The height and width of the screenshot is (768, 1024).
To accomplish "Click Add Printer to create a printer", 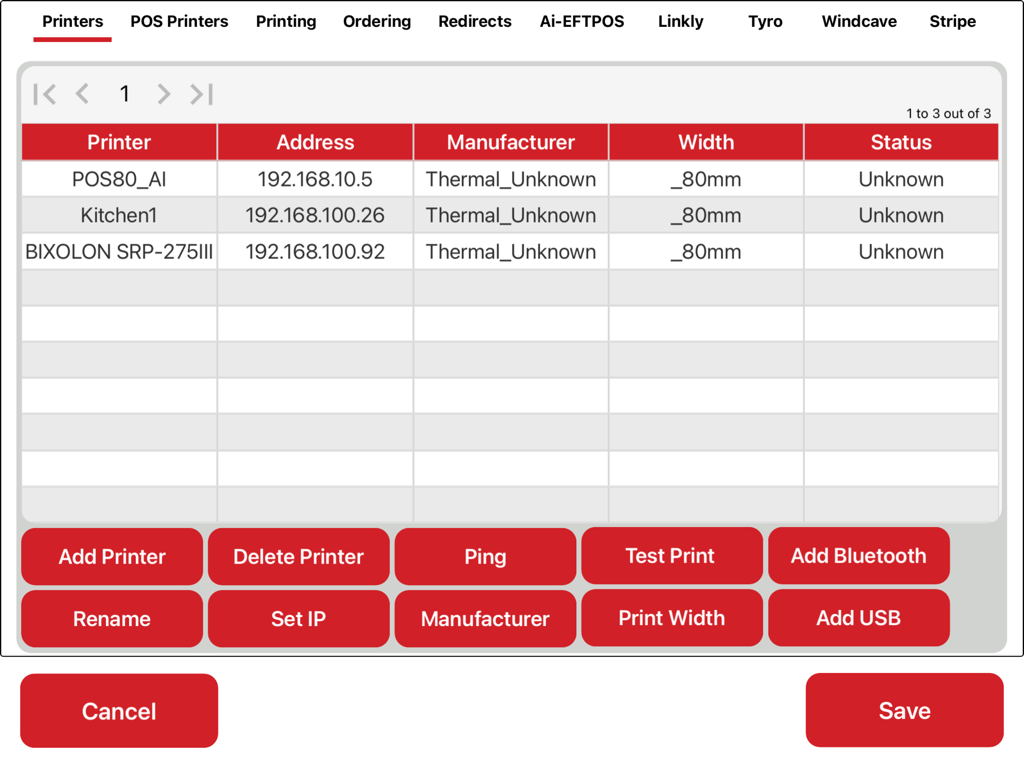I will [111, 556].
